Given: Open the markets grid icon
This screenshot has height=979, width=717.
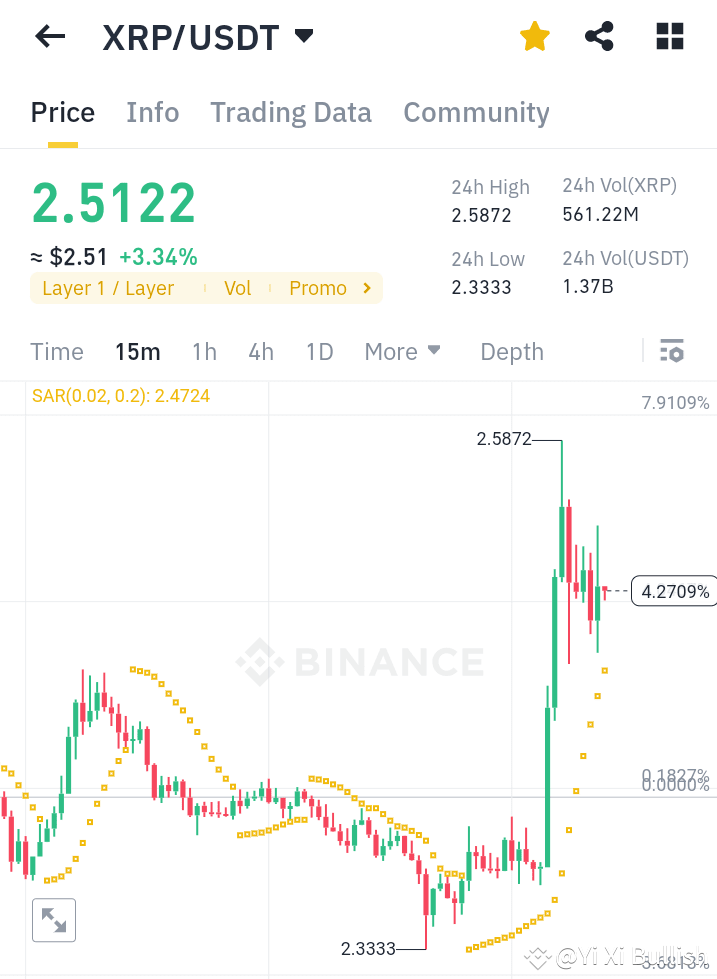Looking at the screenshot, I should (x=668, y=36).
